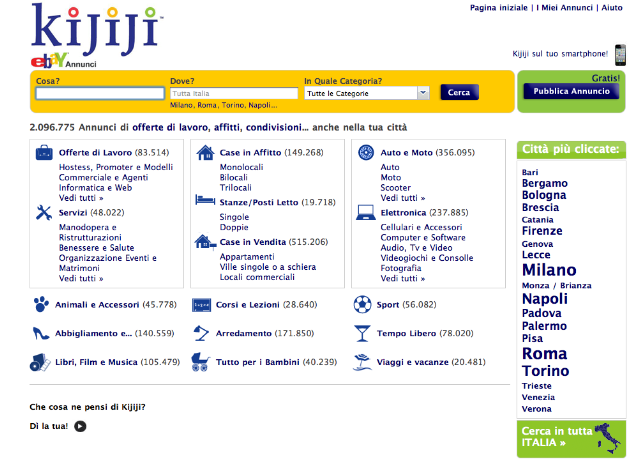Click the film reel icon for Libri, Film e Musica
Screen dimensions: 640x470
pos(40,362)
